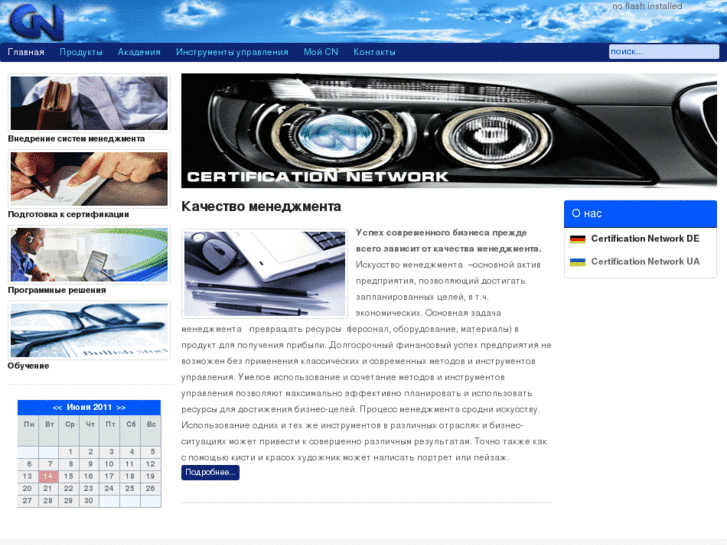Open Certification Network DE link

point(645,238)
